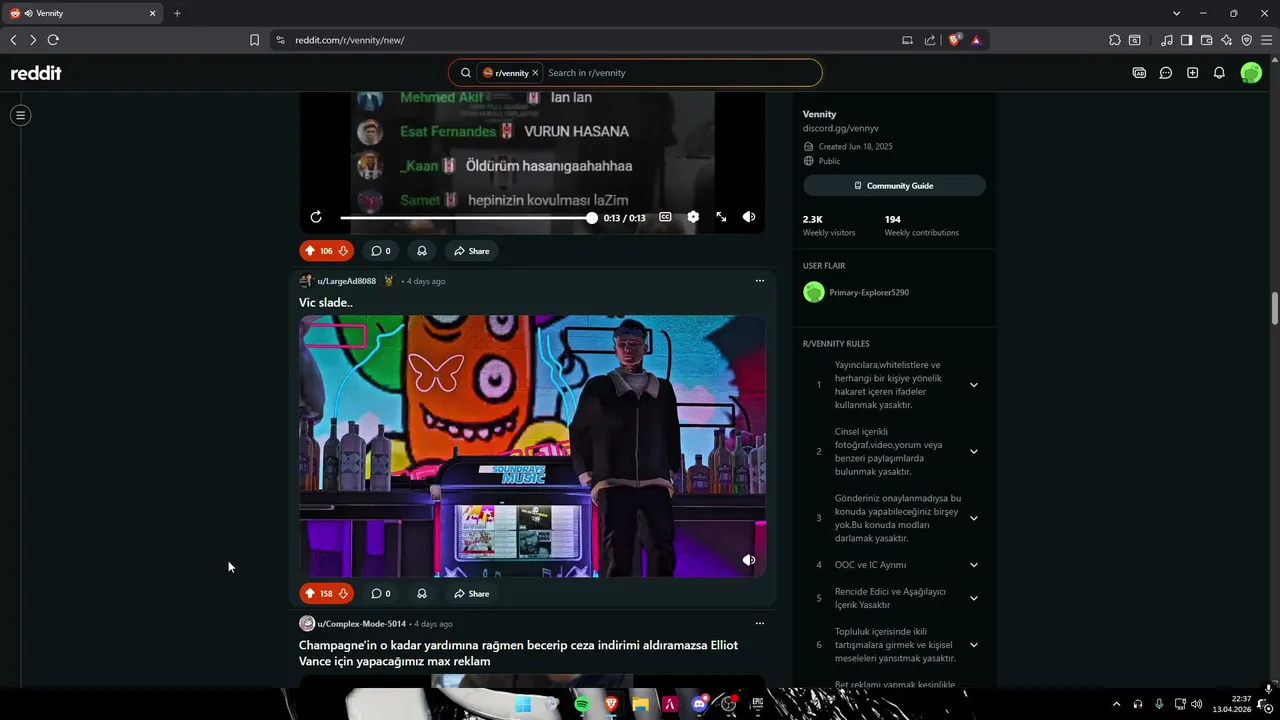Share the 106-point post
The height and width of the screenshot is (720, 1280).
click(471, 251)
